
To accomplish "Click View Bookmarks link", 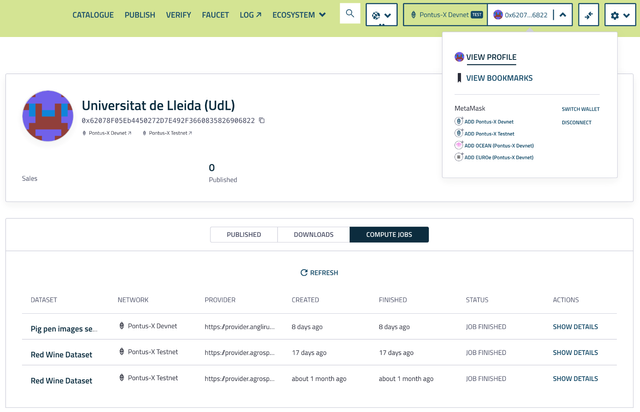I will coord(498,78).
